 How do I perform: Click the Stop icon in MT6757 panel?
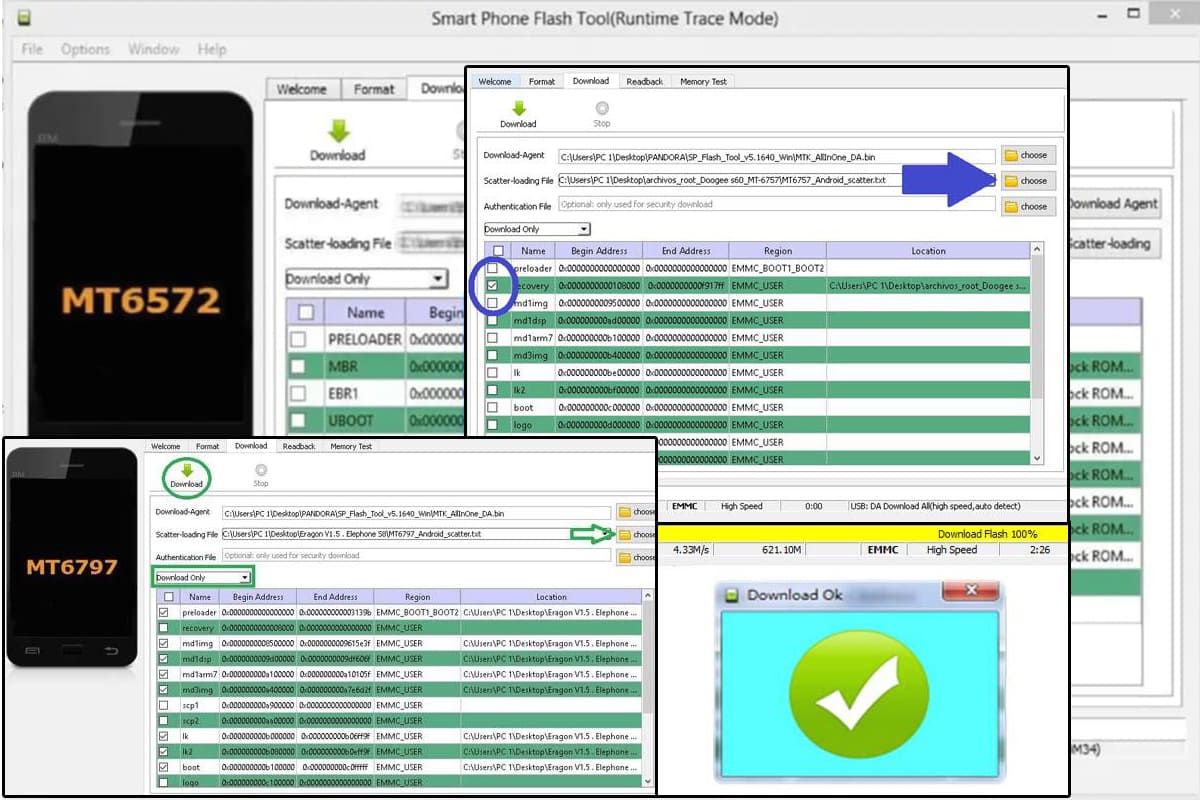point(601,108)
